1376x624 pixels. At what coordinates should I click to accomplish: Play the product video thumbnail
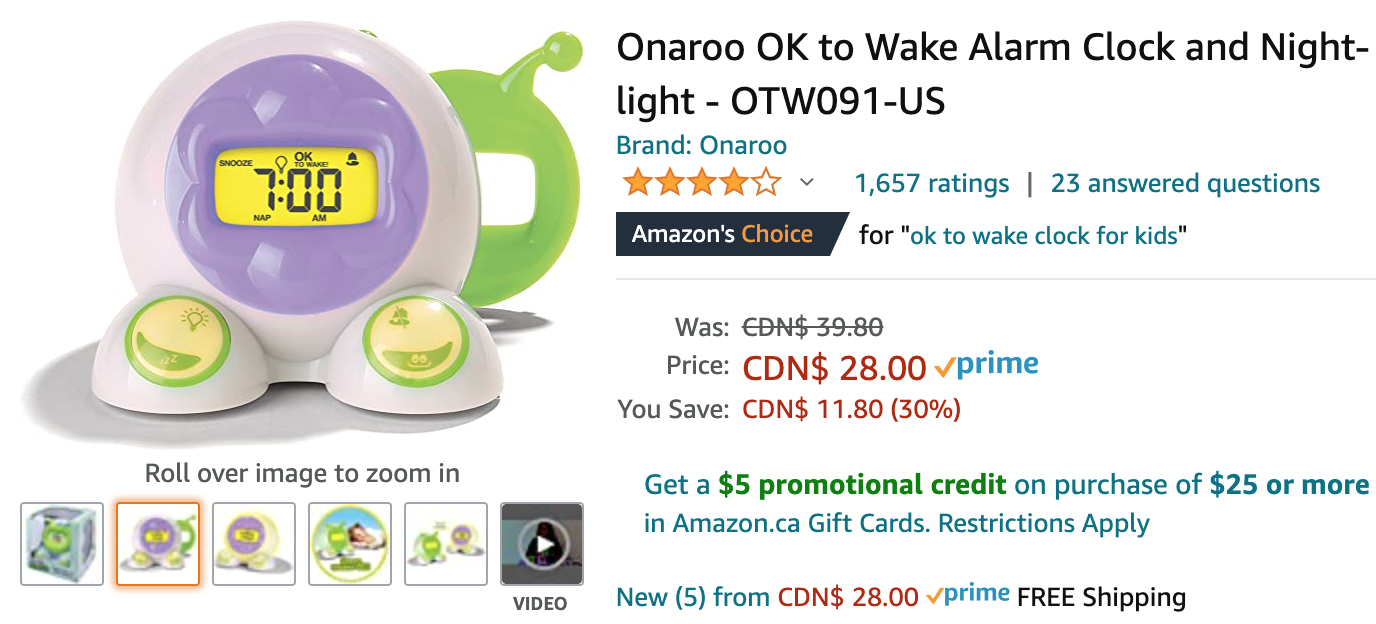point(541,544)
